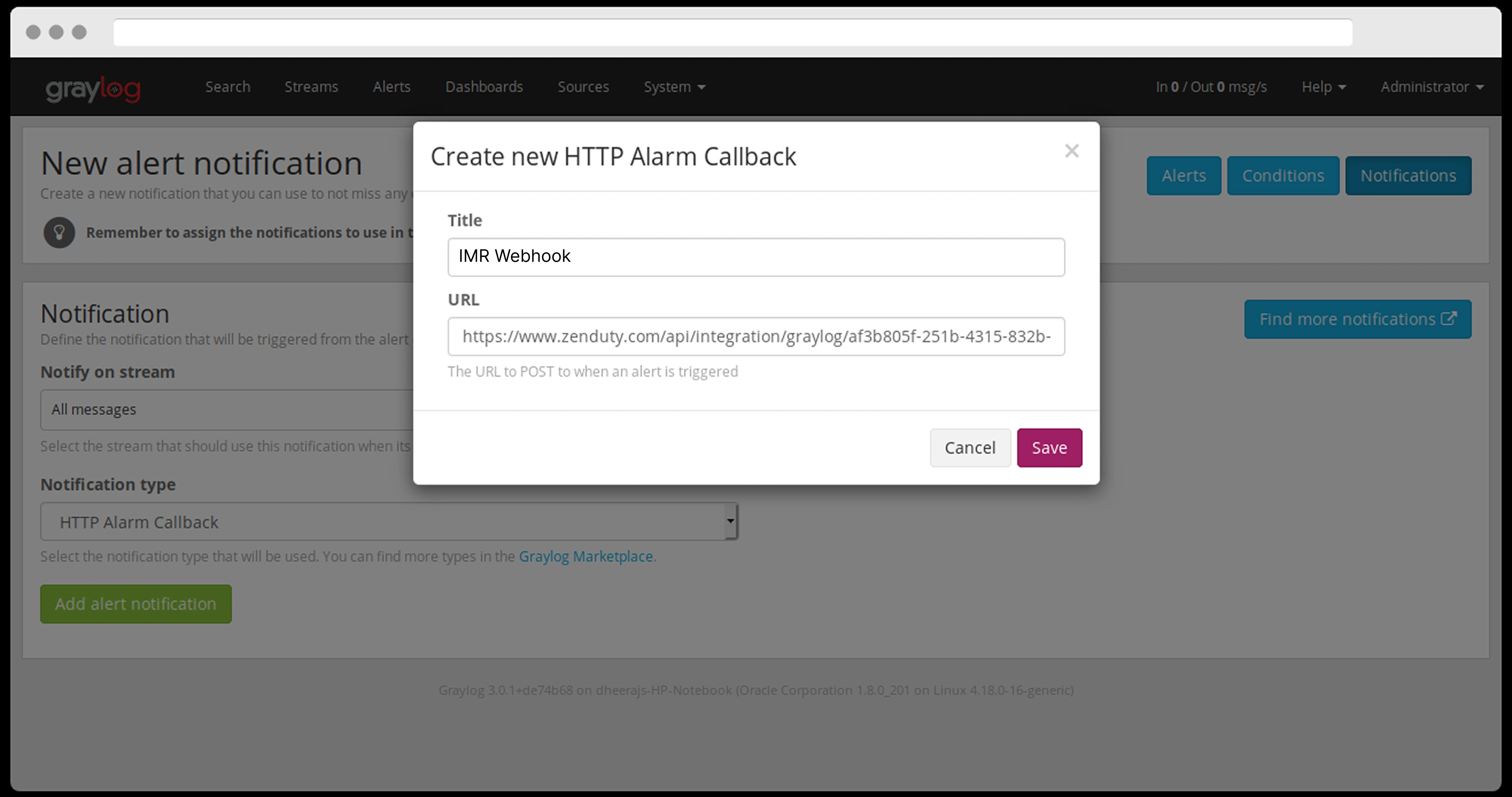
Task: Close the HTTP Alarm Callback dialog
Action: pos(1071,151)
